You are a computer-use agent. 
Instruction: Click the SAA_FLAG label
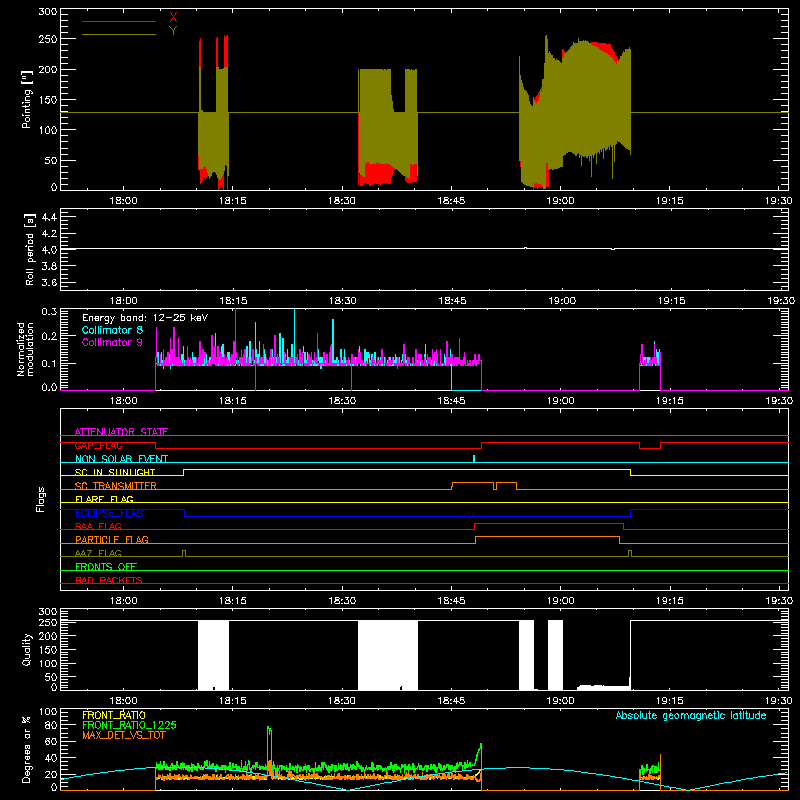pos(98,526)
